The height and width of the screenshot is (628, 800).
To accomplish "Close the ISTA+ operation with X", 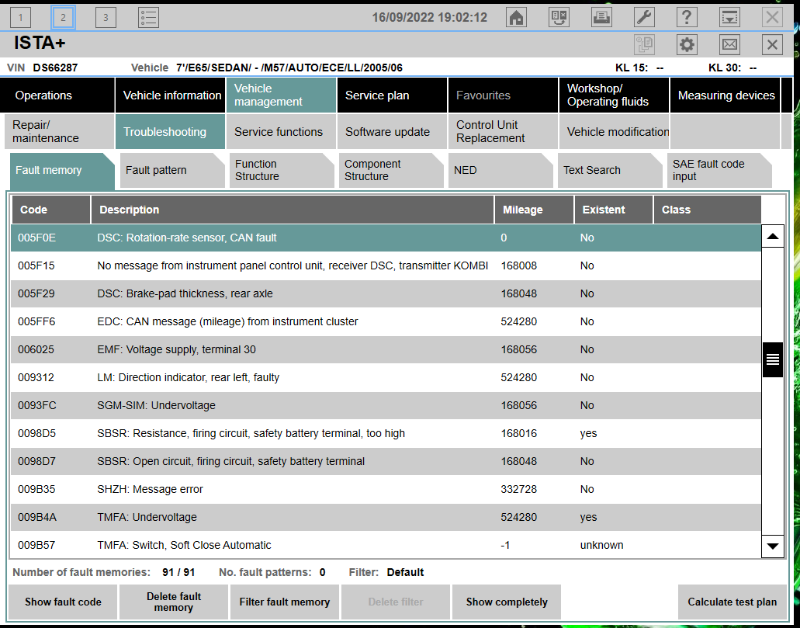I will pos(772,45).
